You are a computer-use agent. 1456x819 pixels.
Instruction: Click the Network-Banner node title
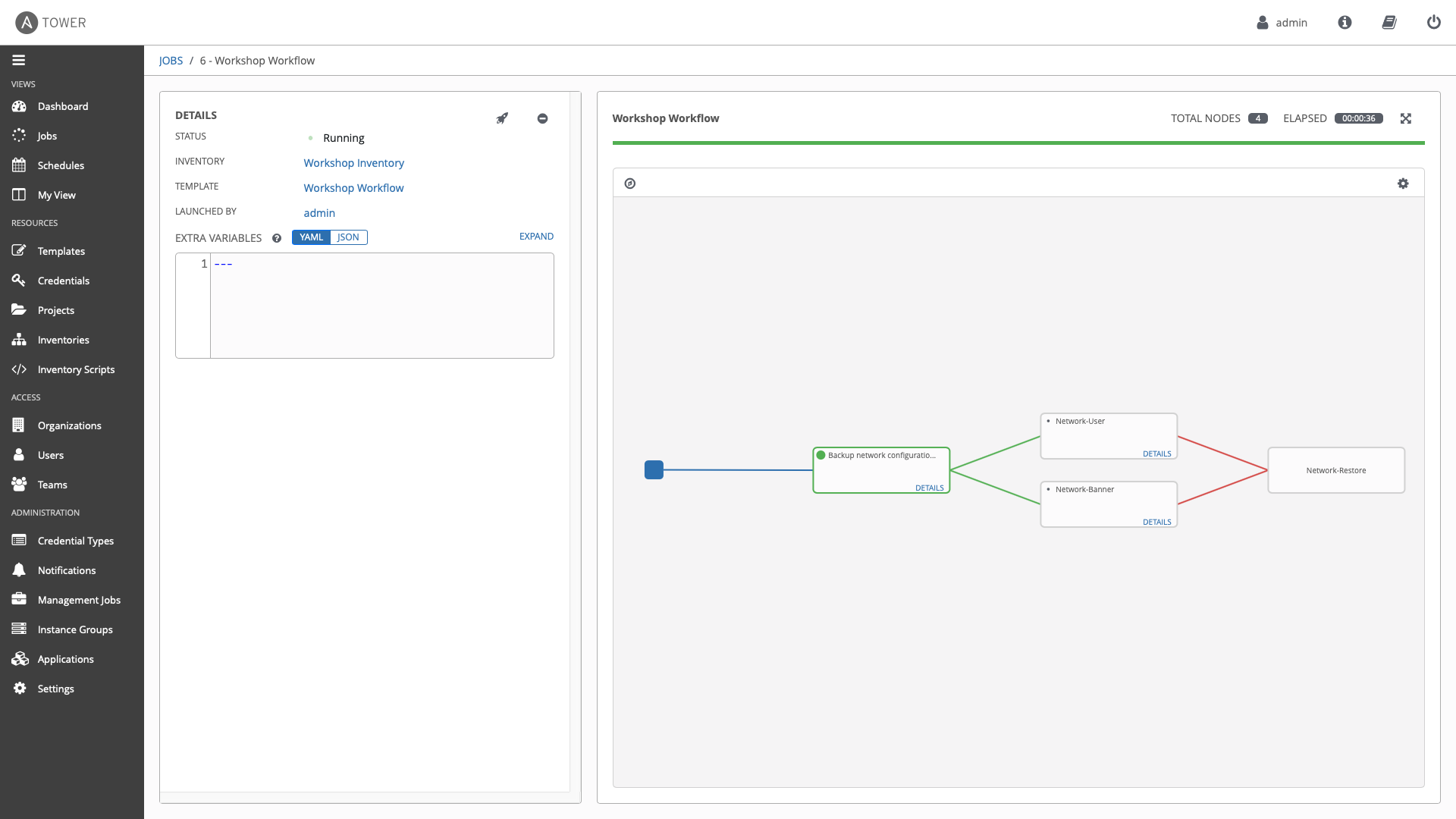pos(1084,489)
